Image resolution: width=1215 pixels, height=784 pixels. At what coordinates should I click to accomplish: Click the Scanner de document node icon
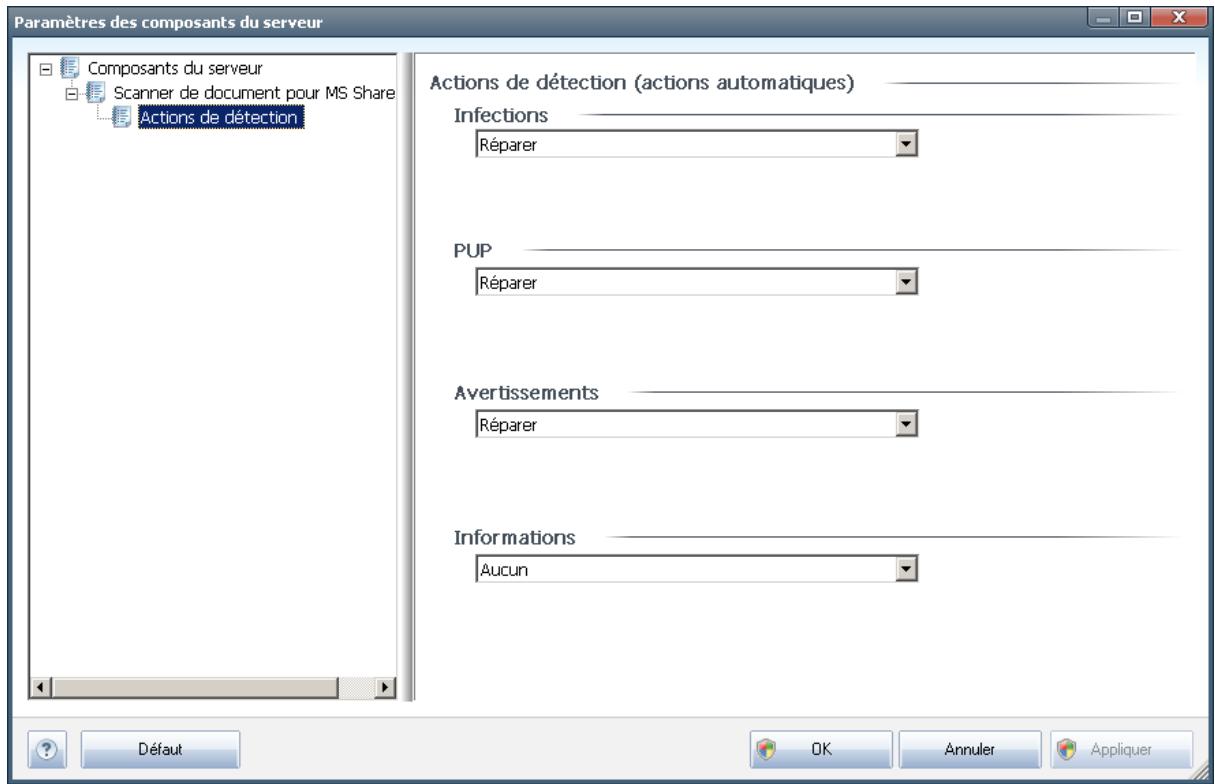[97, 94]
